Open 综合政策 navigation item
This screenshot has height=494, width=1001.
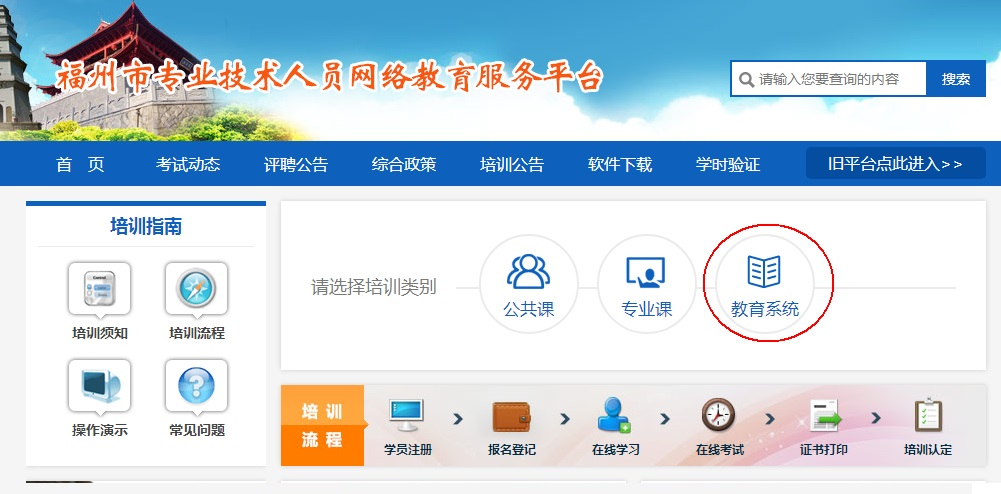[x=404, y=165]
